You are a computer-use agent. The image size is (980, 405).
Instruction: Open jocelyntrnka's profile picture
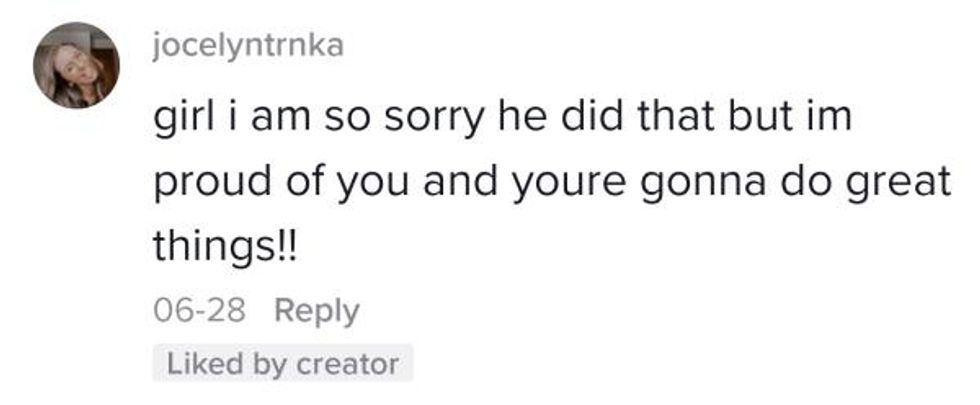(76, 65)
